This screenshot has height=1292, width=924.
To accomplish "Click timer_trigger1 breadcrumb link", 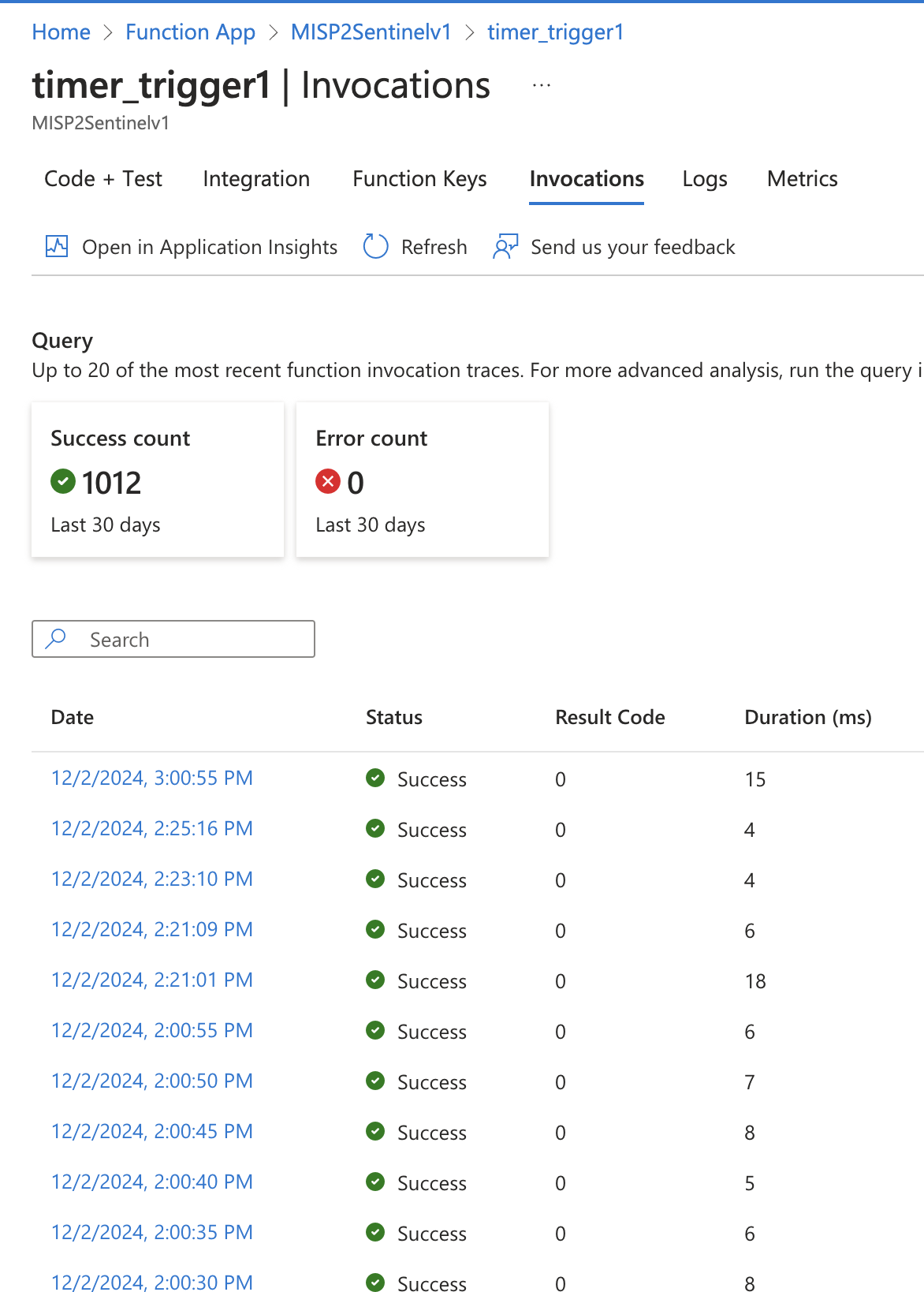I will (x=555, y=32).
